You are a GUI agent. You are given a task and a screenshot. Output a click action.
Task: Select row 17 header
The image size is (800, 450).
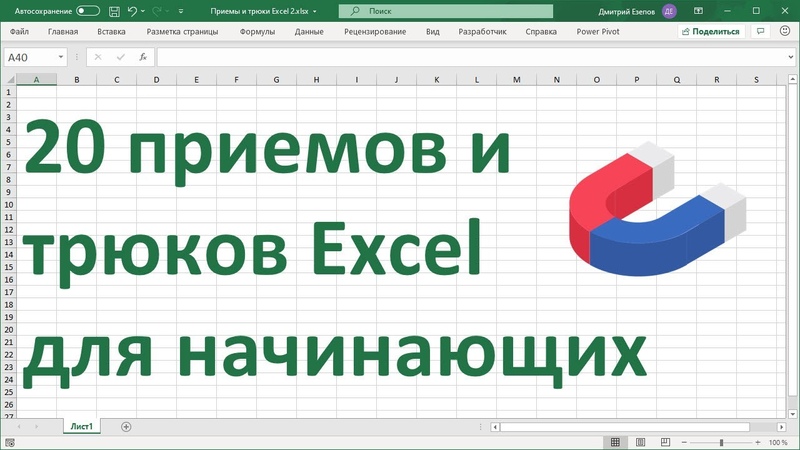point(8,292)
